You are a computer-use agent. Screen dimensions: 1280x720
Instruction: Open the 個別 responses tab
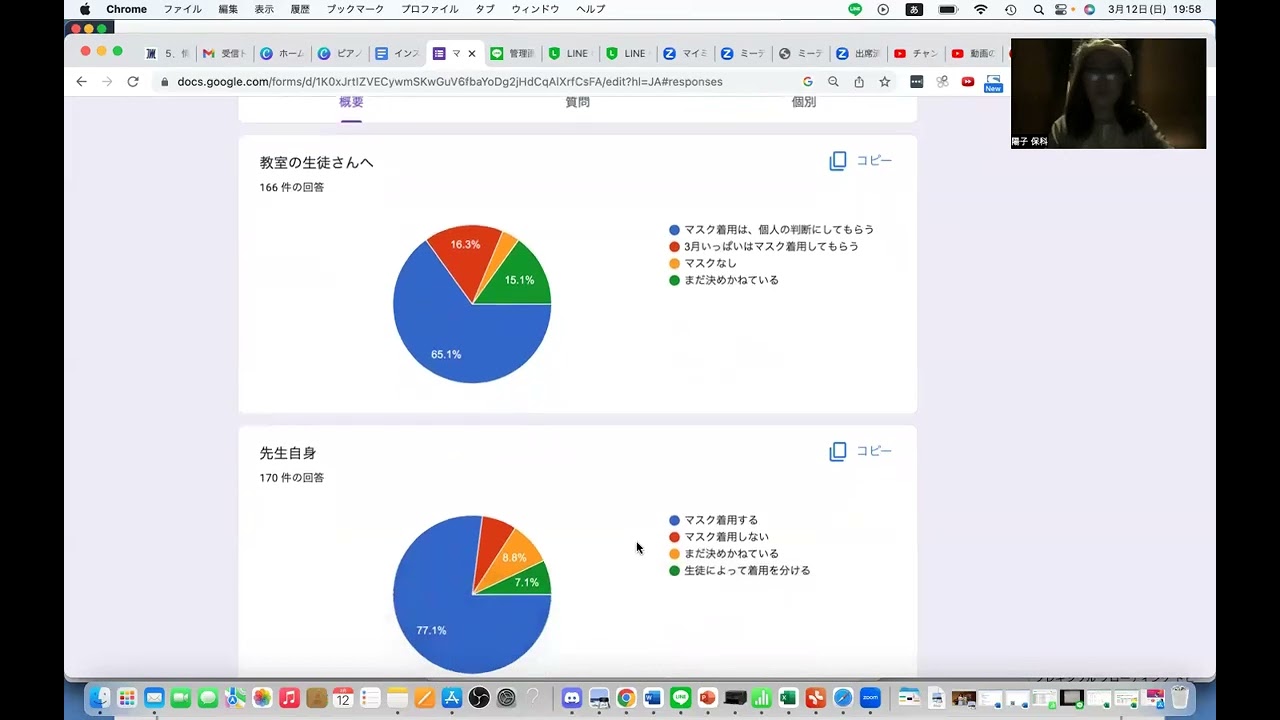pyautogui.click(x=802, y=101)
